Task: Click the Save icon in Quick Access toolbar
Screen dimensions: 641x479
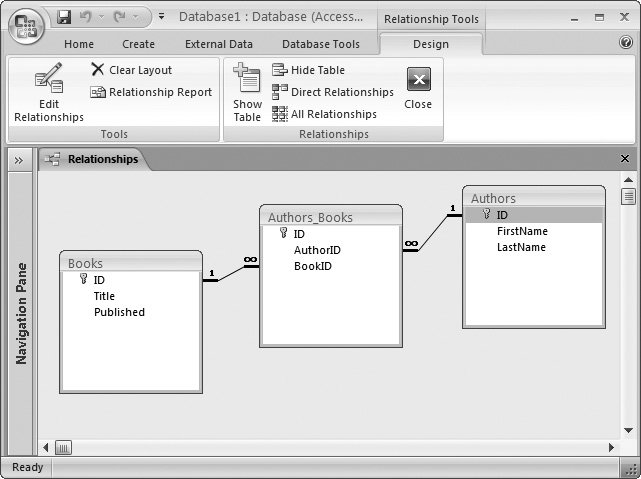Action: (x=65, y=18)
